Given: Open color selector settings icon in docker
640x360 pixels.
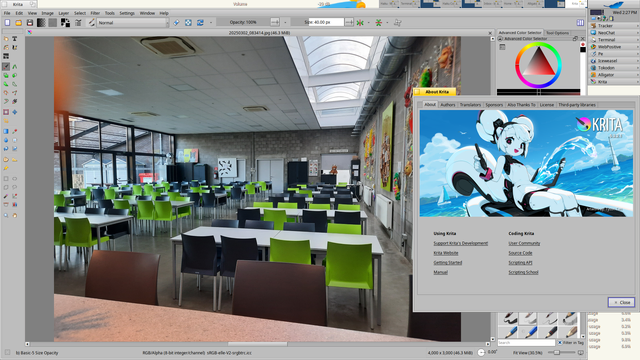Looking at the screenshot, I should (502, 47).
